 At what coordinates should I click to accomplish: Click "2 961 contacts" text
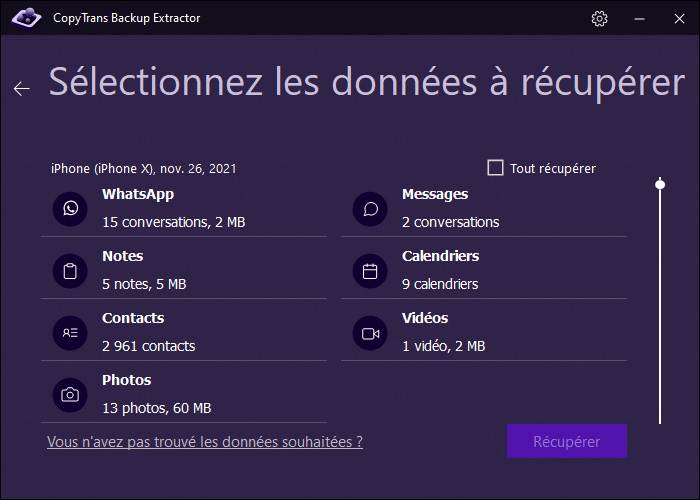pyautogui.click(x=149, y=346)
